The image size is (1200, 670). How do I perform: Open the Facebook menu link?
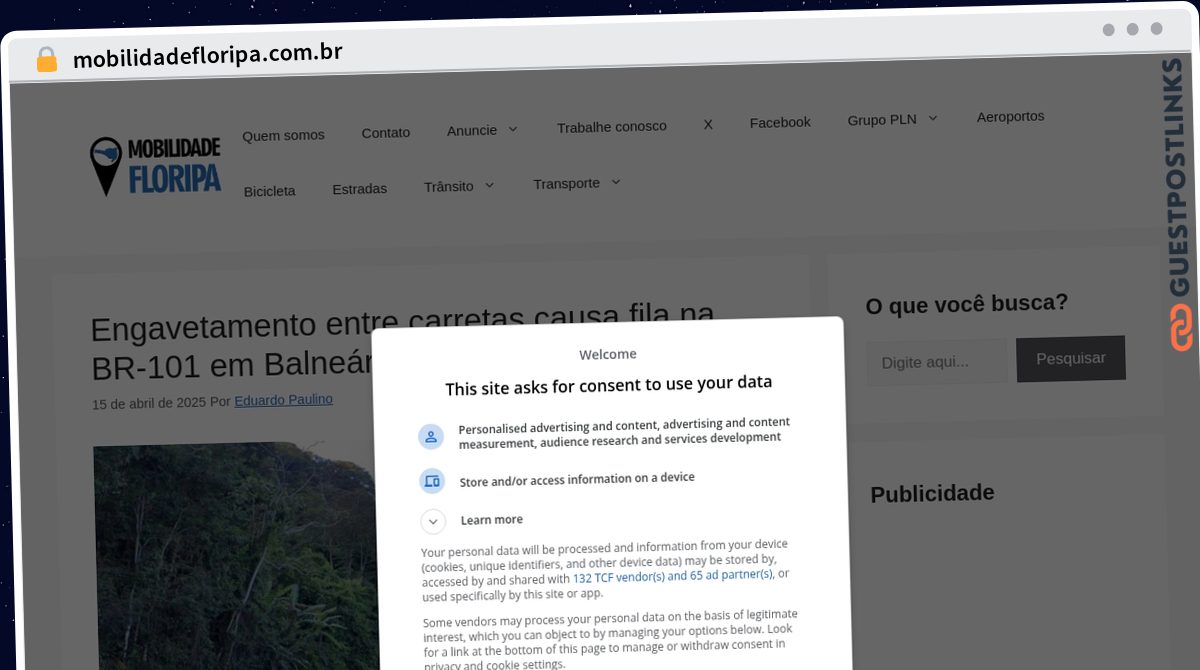(x=780, y=122)
